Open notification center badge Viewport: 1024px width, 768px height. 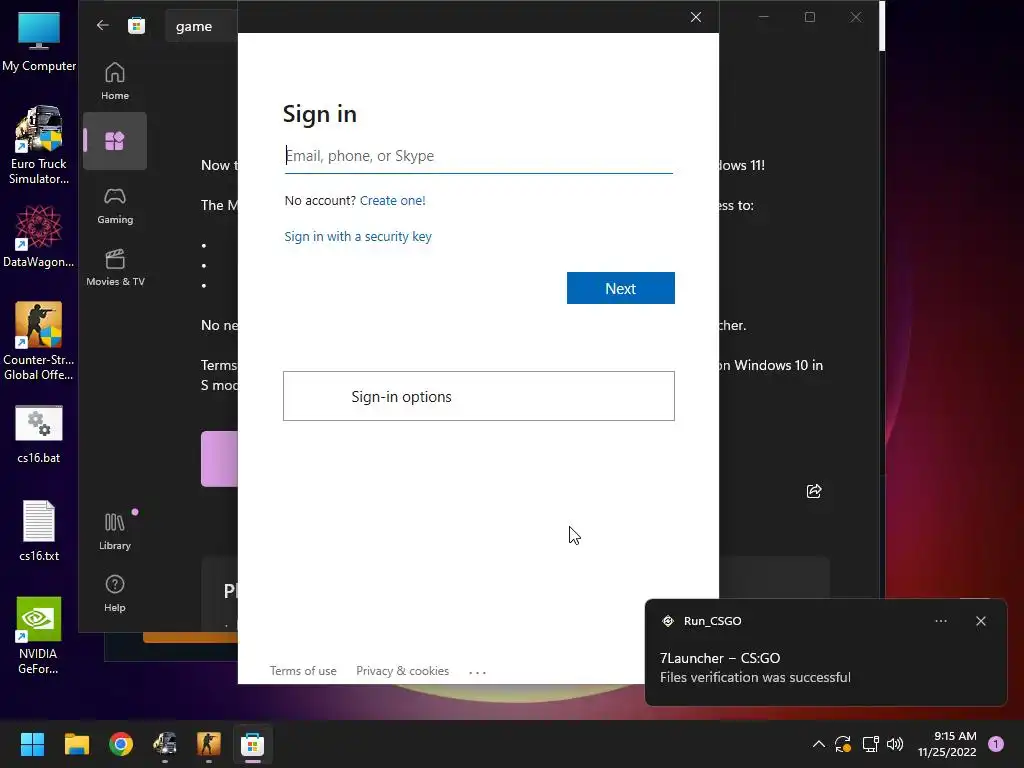point(996,744)
